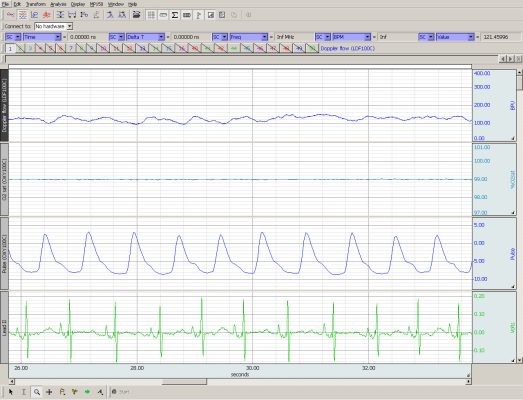Select the crosshair tool at bottom

coord(49,392)
